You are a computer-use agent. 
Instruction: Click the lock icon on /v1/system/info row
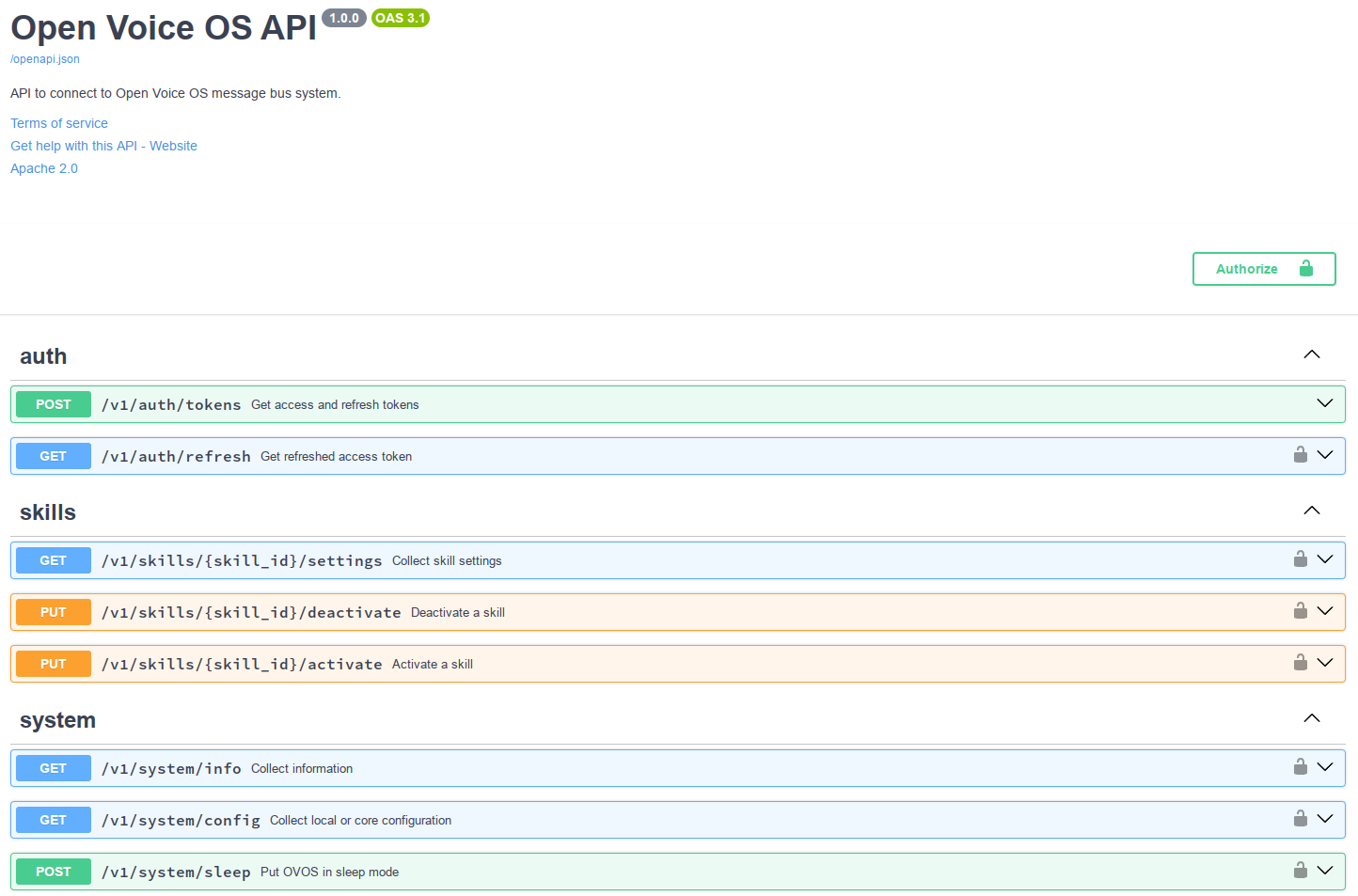[x=1300, y=767]
